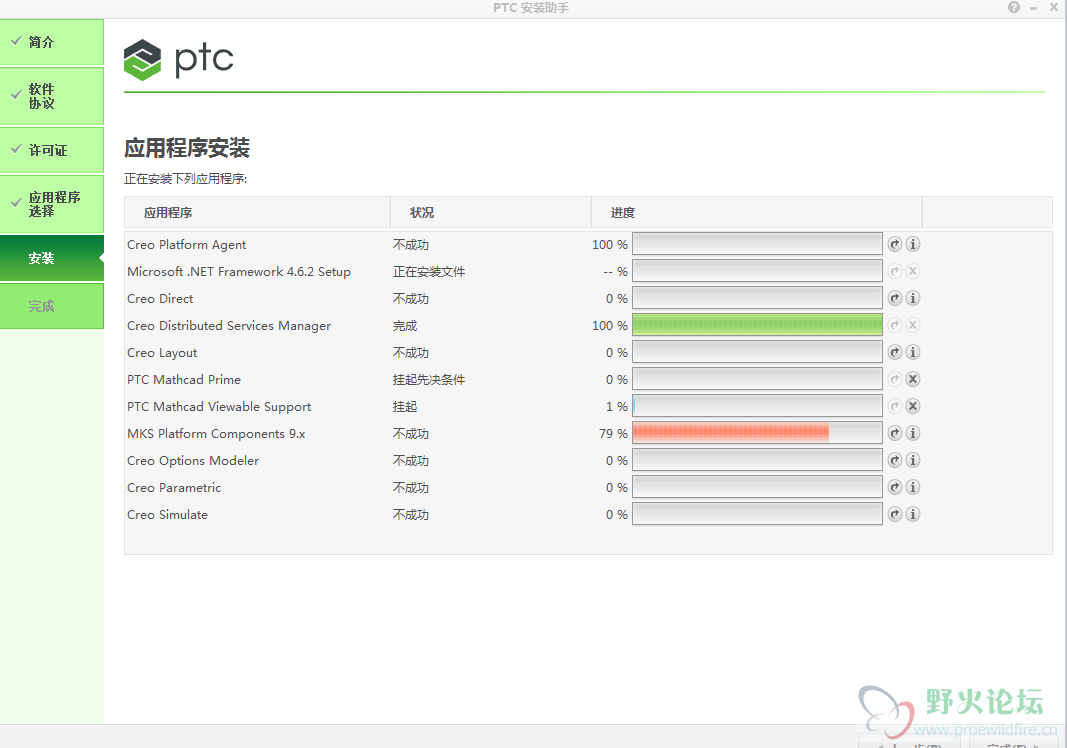The image size is (1067, 748).
Task: Open info icon for Creo Simulate
Action: coord(913,514)
